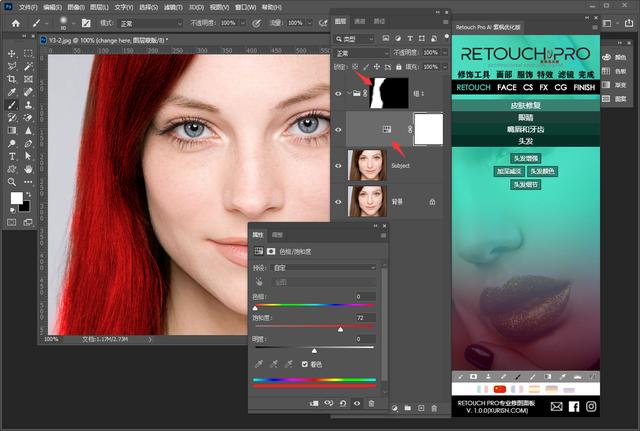This screenshot has height=431, width=640.
Task: Click the 皮肤修复 section button
Action: tap(525, 105)
